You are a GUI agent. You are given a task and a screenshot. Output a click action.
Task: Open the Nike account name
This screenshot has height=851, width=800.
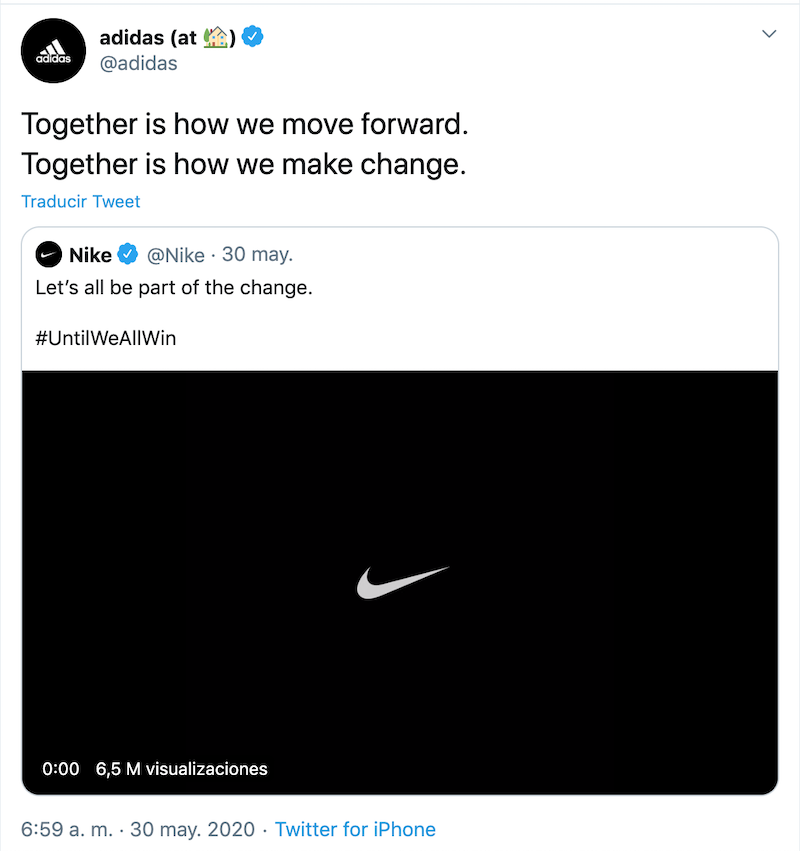tap(90, 255)
